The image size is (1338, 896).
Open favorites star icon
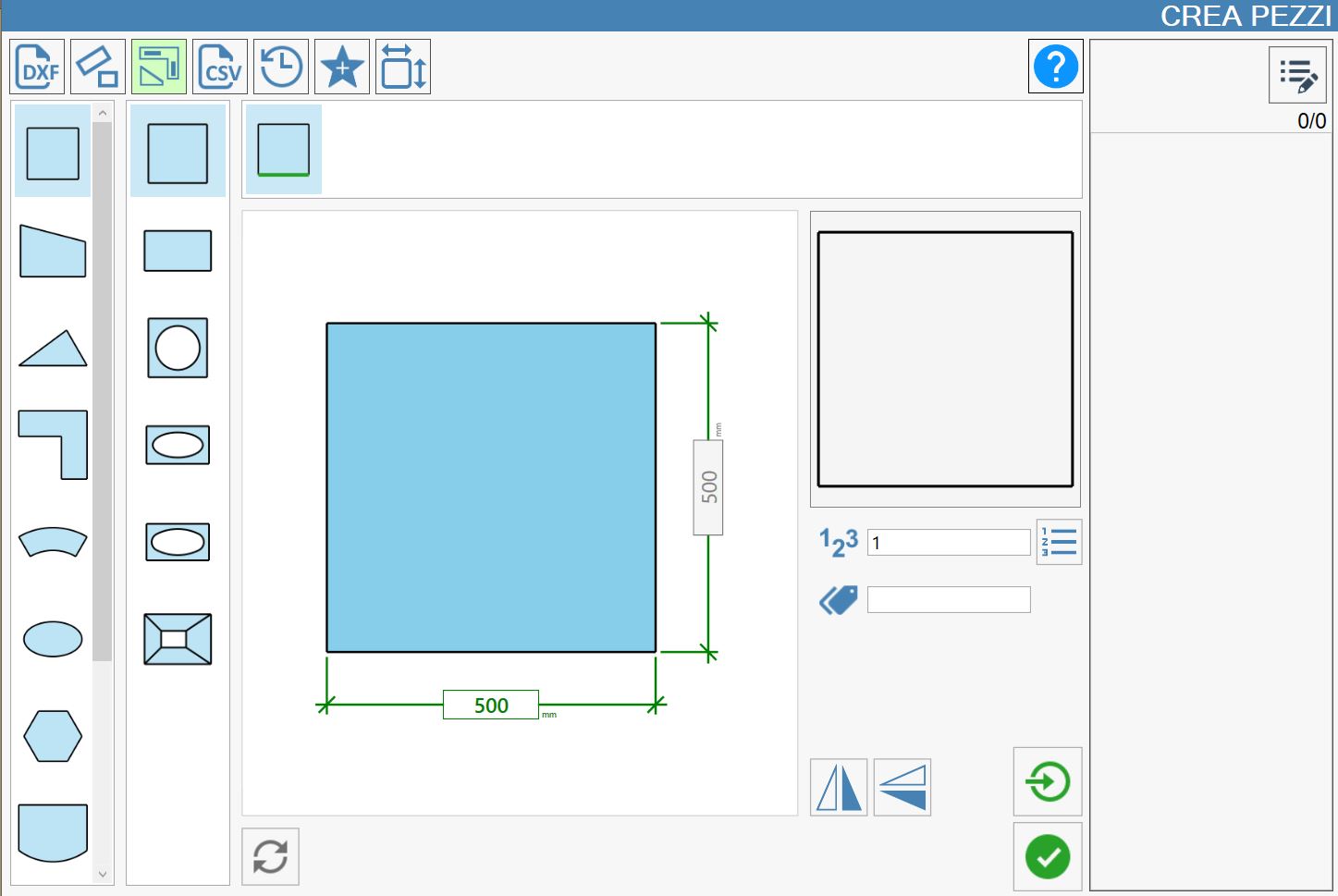click(342, 67)
